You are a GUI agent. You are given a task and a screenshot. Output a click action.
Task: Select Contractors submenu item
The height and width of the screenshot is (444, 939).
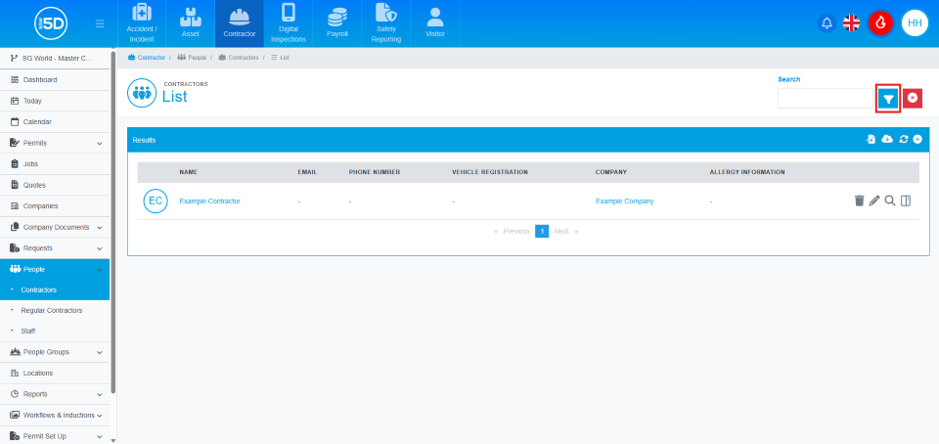pos(54,290)
